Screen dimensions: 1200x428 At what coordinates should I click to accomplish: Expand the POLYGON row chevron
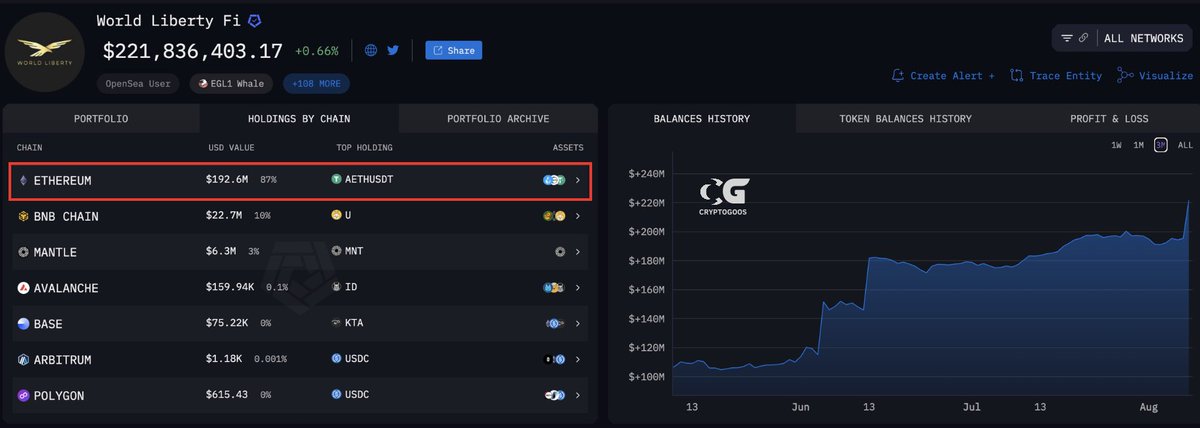pos(578,396)
